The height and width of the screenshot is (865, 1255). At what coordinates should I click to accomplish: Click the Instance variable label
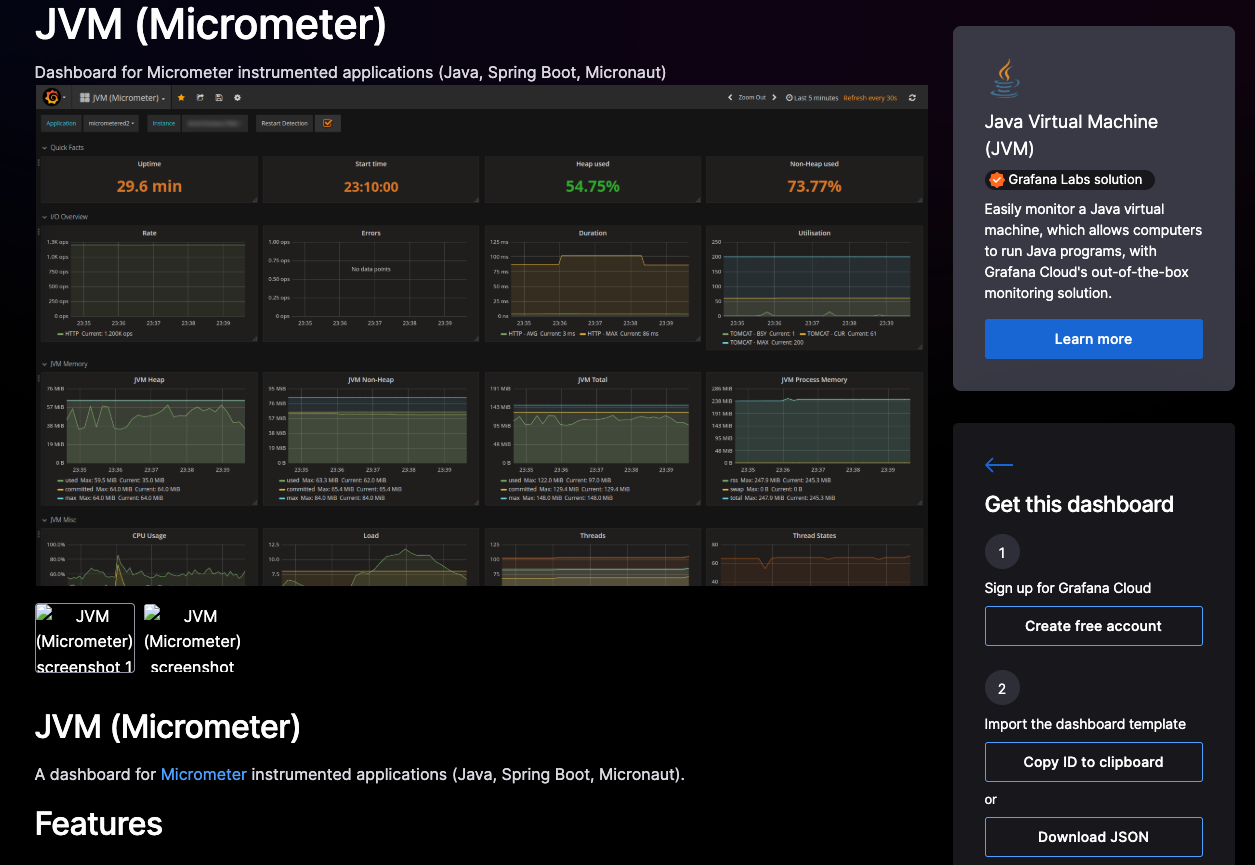[164, 123]
